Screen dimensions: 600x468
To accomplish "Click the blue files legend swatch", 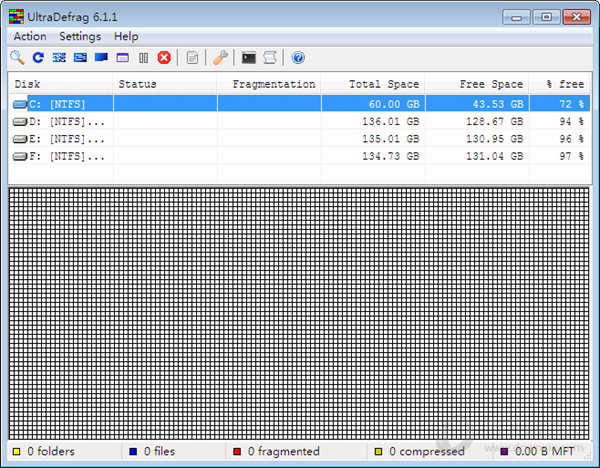I will click(133, 452).
